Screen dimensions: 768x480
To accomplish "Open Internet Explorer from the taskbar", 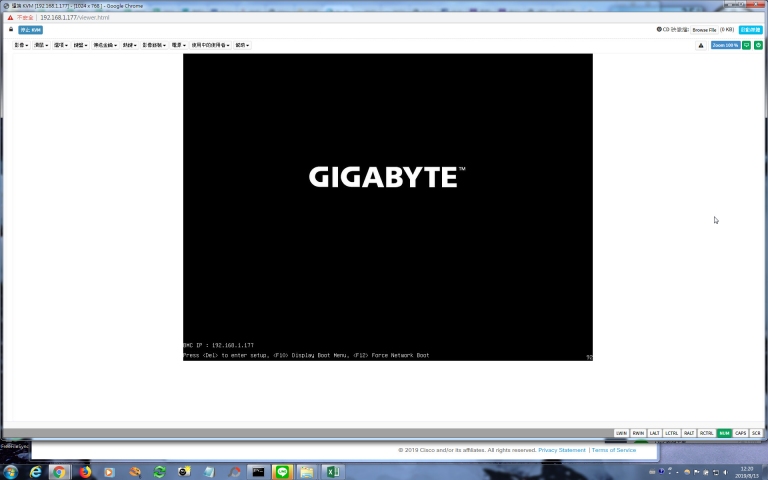I will coord(35,472).
